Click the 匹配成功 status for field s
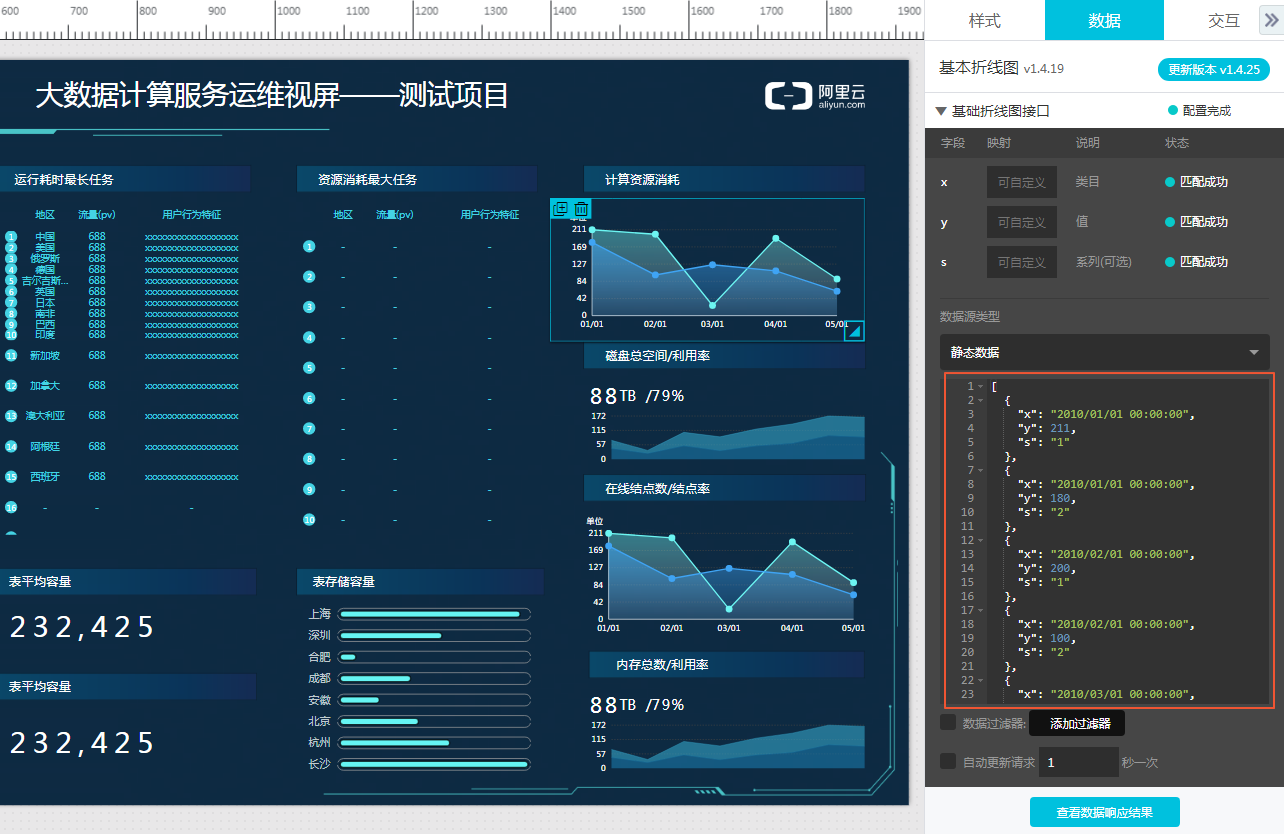 click(1196, 262)
